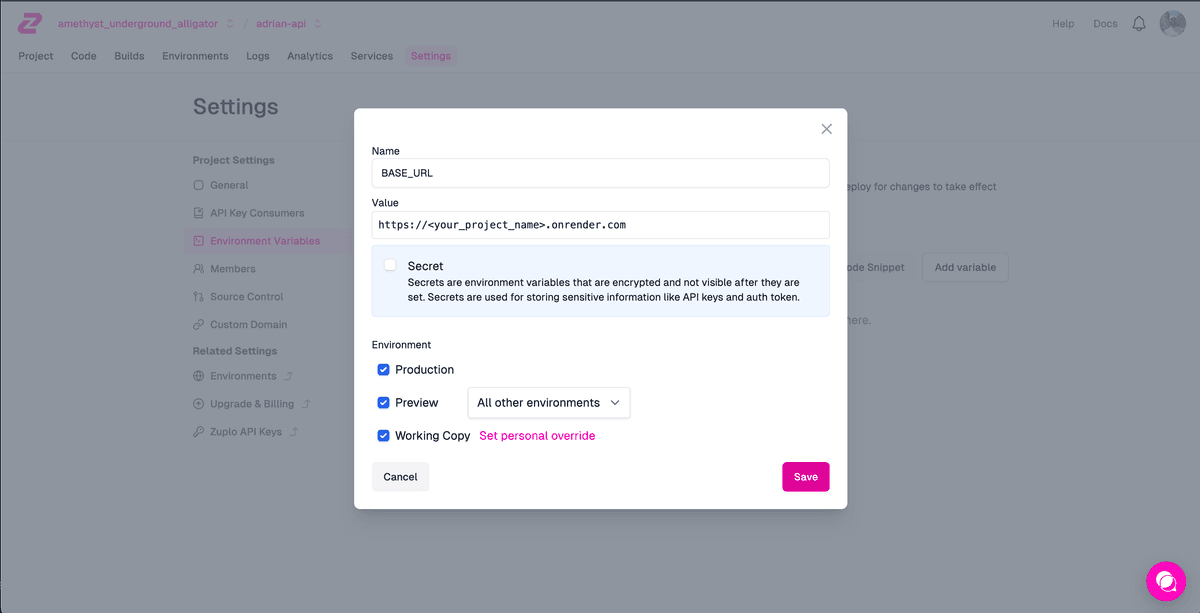Click the Zuplo logo icon

coord(30,23)
